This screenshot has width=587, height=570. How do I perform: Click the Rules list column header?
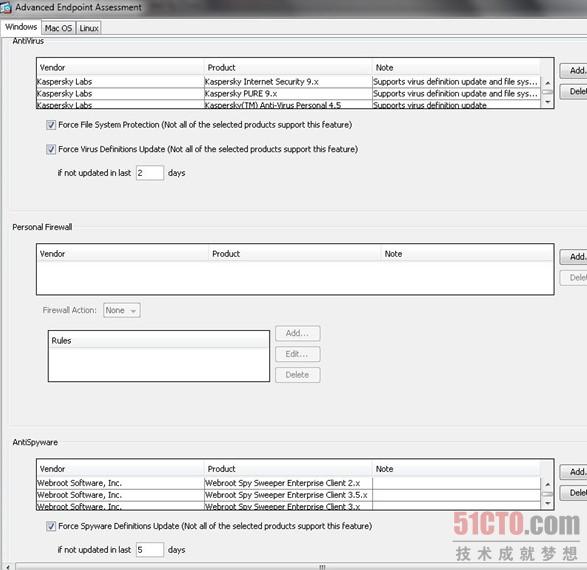(159, 341)
